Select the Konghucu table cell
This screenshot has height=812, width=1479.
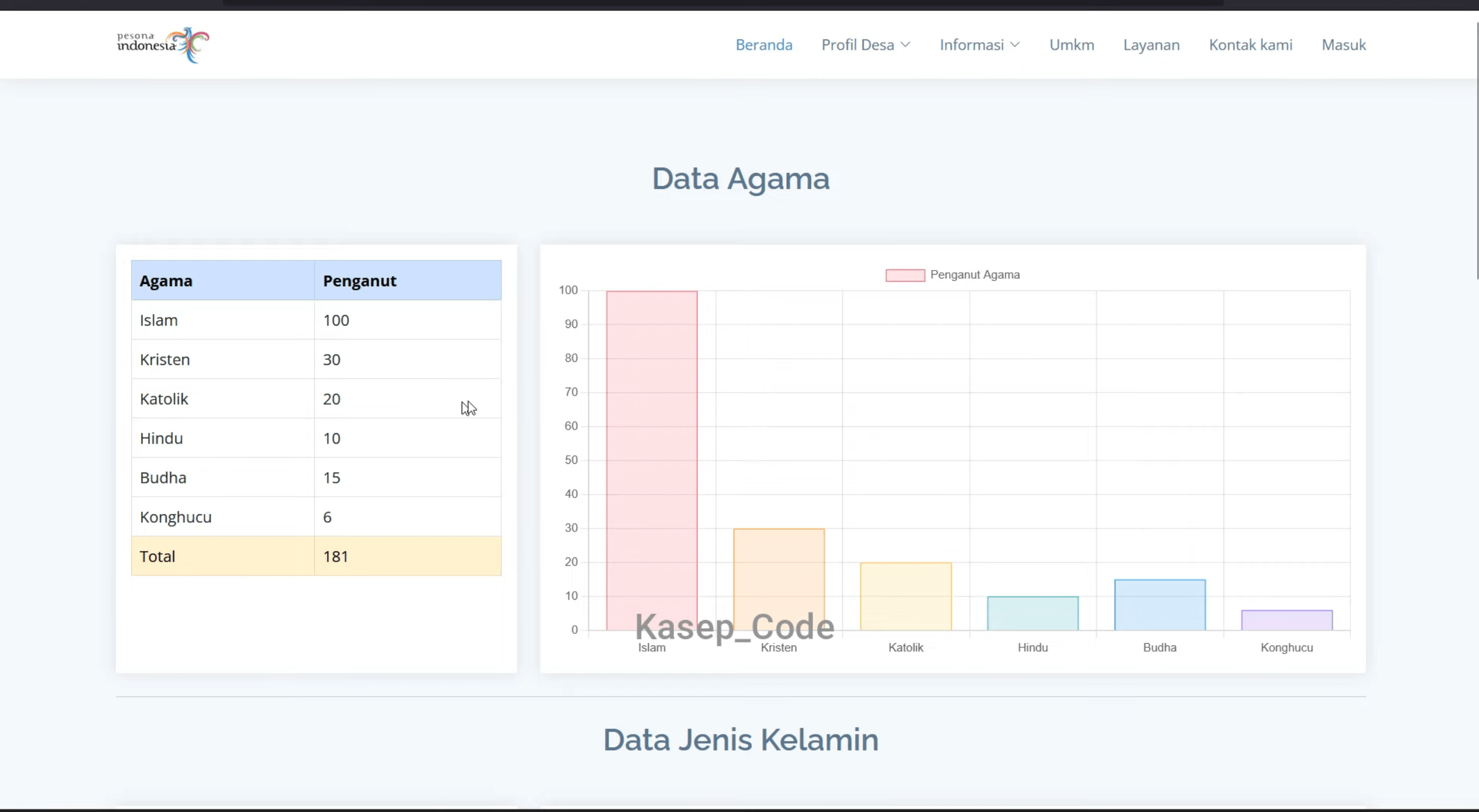click(223, 516)
